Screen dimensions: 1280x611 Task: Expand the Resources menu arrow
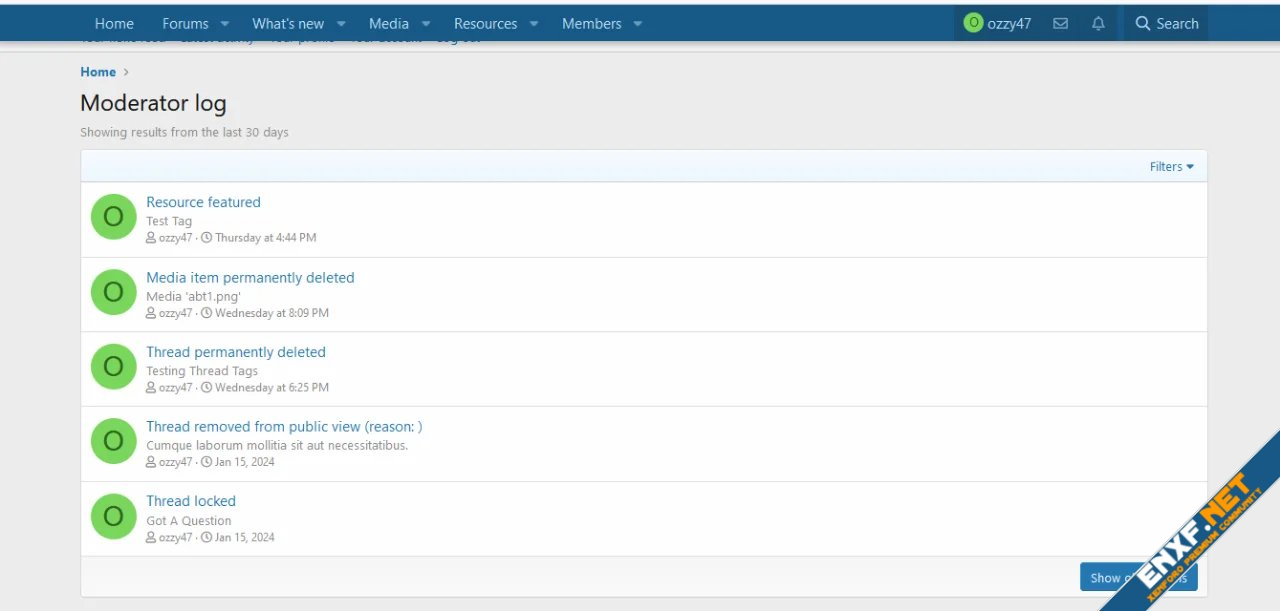[x=534, y=23]
